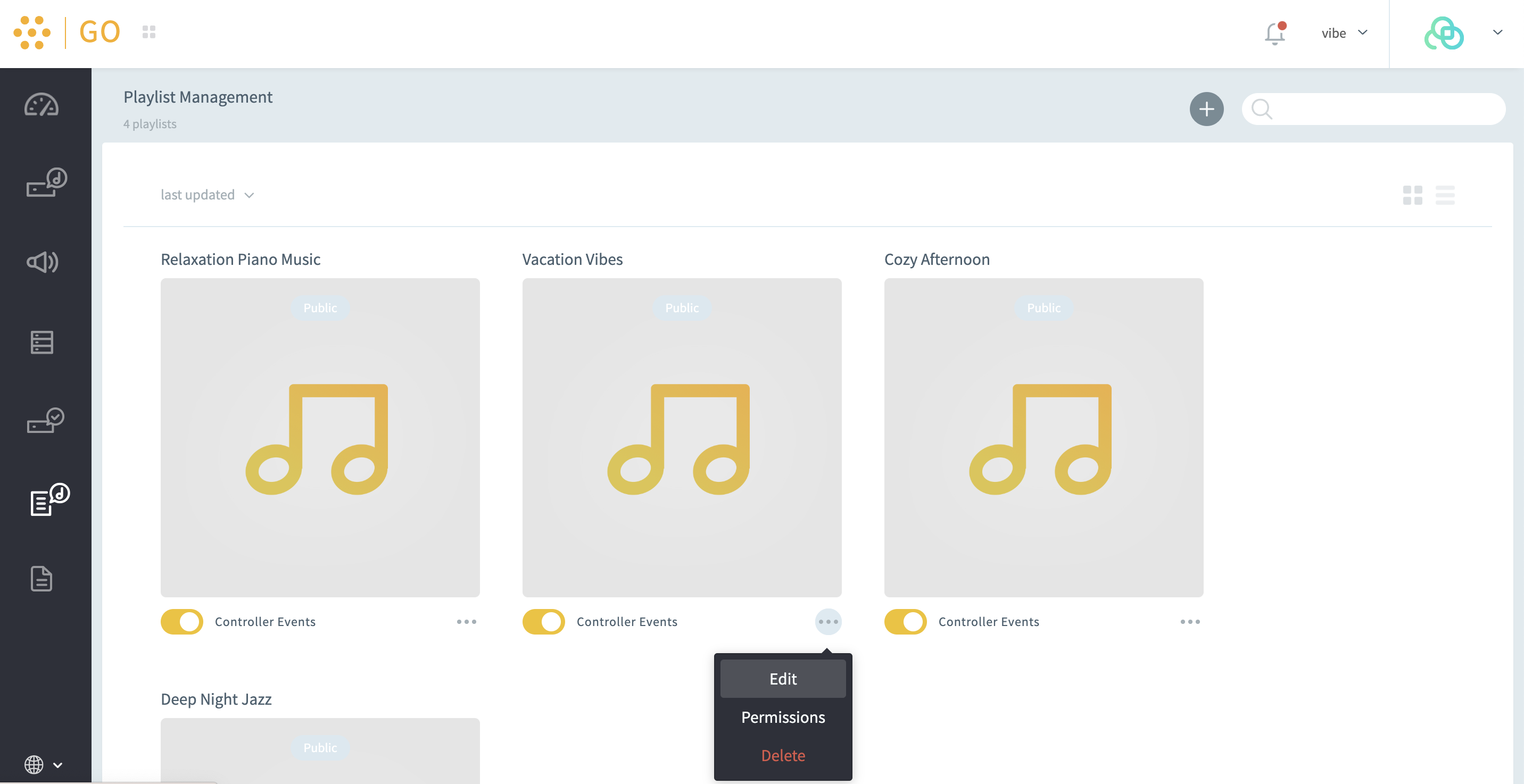Toggle Controller Events for Relaxation Piano Music
1524x784 pixels.
coord(182,621)
